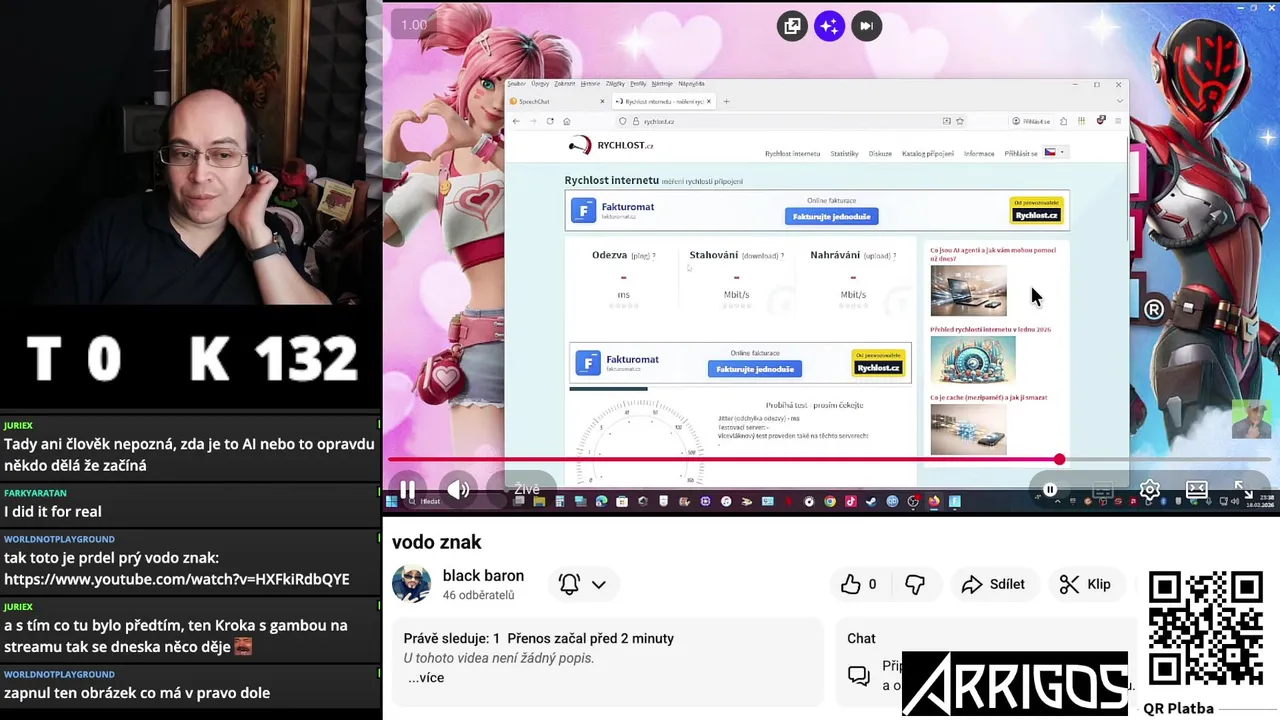Open a new tab with plus button
1280x720 pixels.
726,101
